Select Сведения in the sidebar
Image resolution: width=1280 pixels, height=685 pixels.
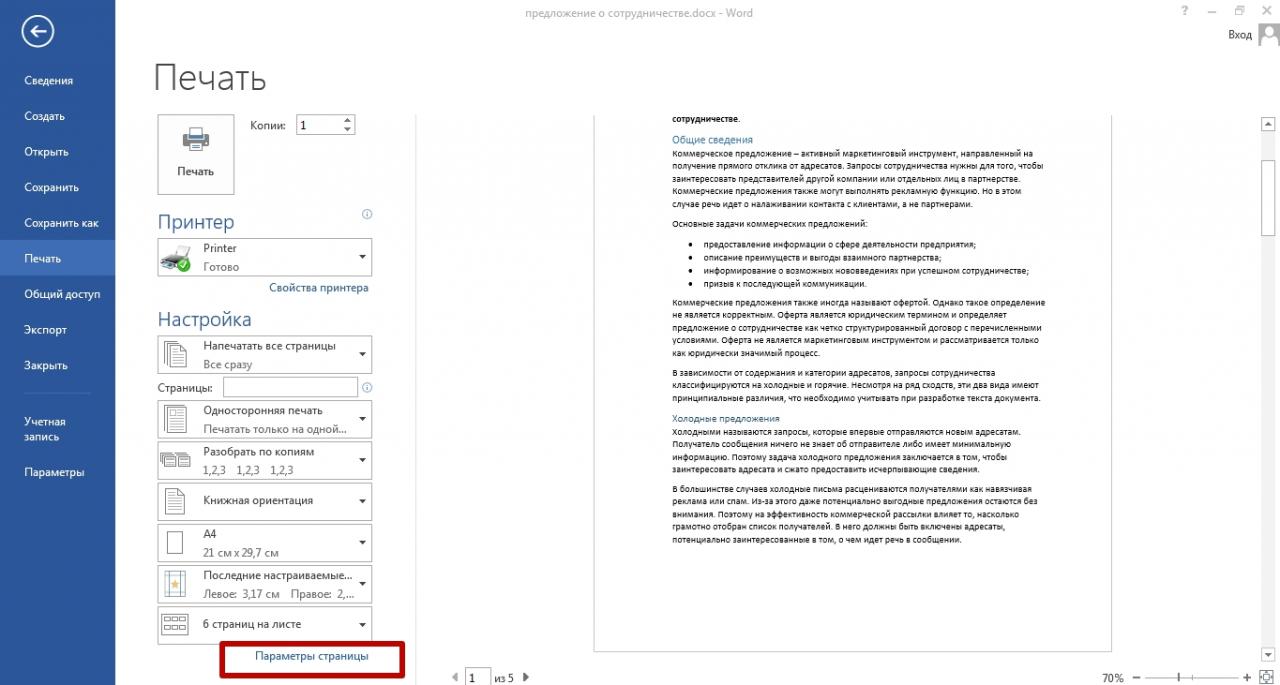(57, 80)
